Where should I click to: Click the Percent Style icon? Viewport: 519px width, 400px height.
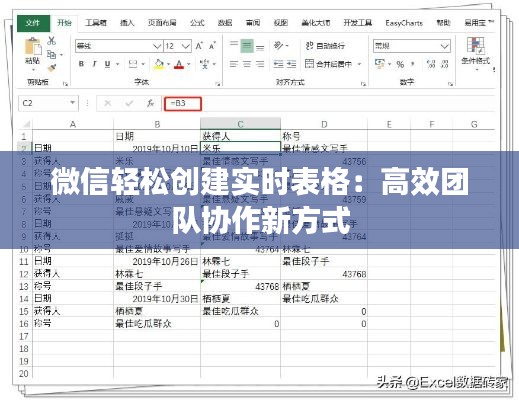pos(400,64)
